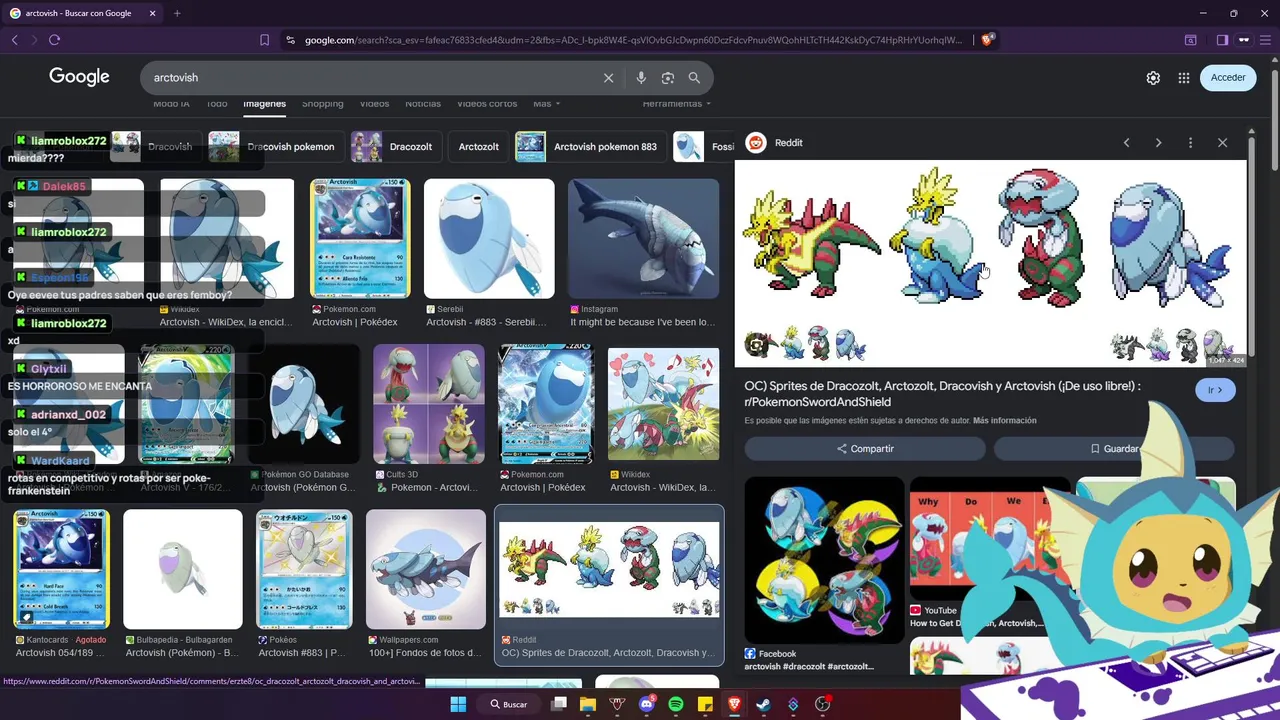Open the Brave hamburger main menu
This screenshot has height=720, width=1280.
[1263, 40]
